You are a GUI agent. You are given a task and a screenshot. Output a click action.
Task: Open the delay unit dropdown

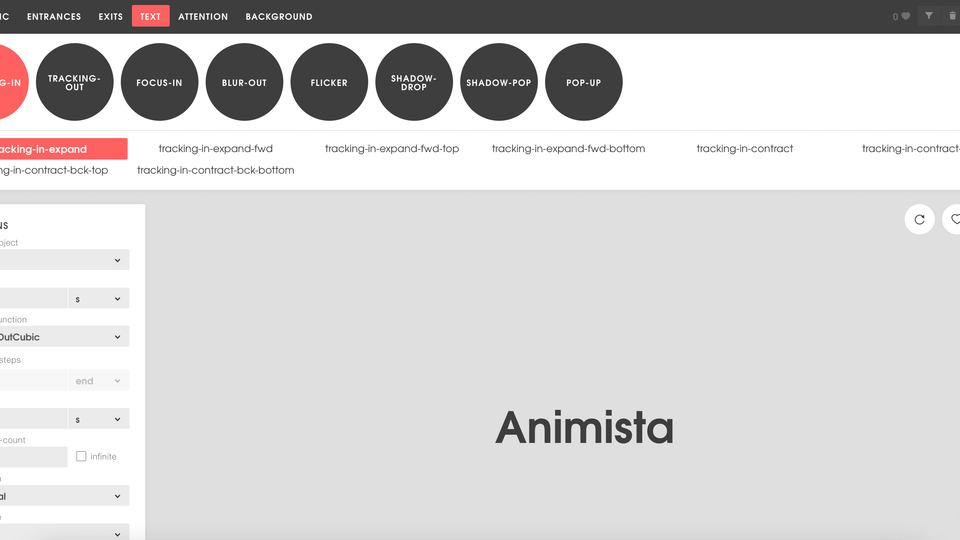[99, 419]
